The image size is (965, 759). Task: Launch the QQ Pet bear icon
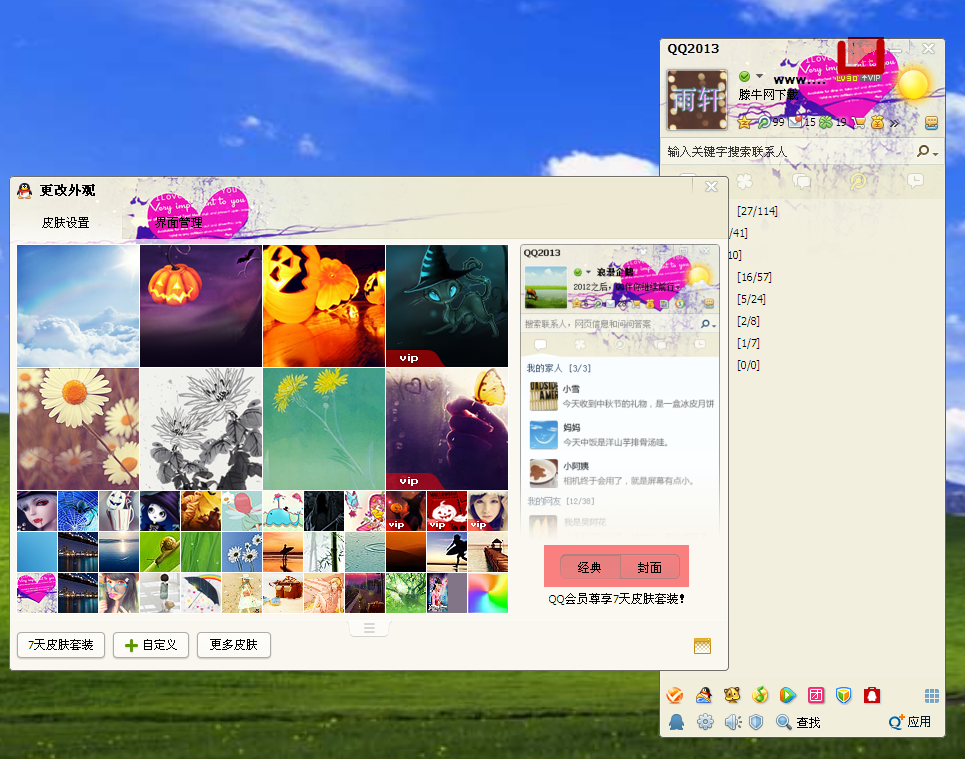click(732, 695)
